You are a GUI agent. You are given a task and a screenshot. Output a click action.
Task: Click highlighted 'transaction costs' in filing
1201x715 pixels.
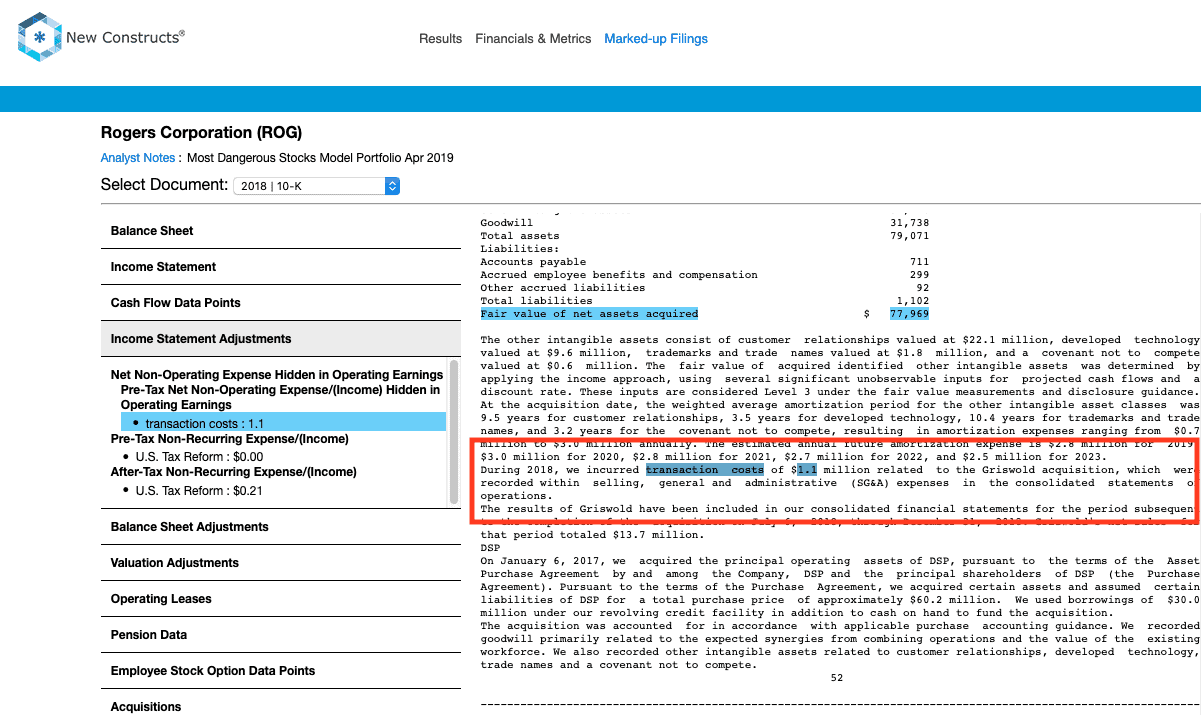[x=705, y=469]
